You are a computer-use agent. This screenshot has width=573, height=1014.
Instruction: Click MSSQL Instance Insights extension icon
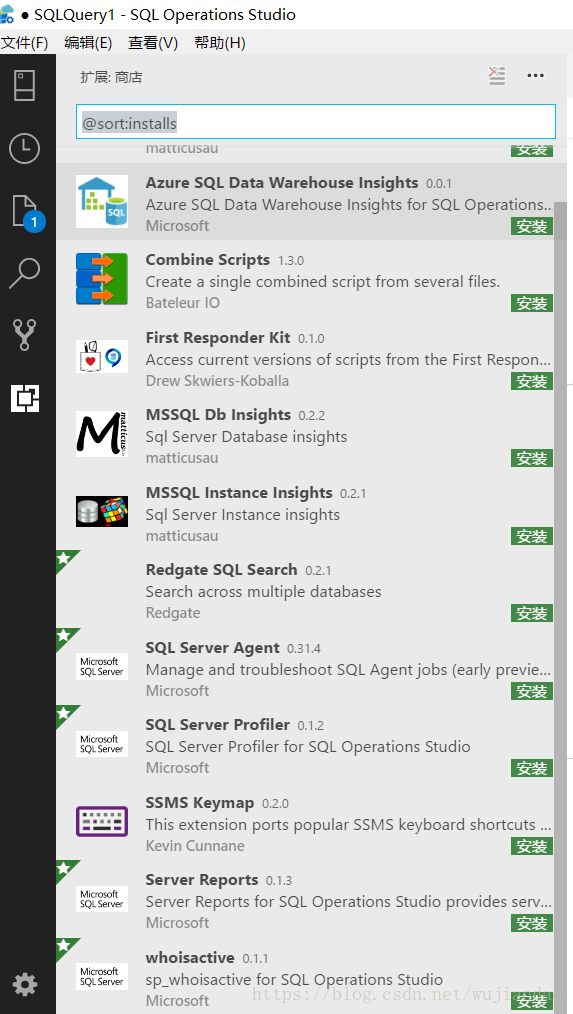102,512
